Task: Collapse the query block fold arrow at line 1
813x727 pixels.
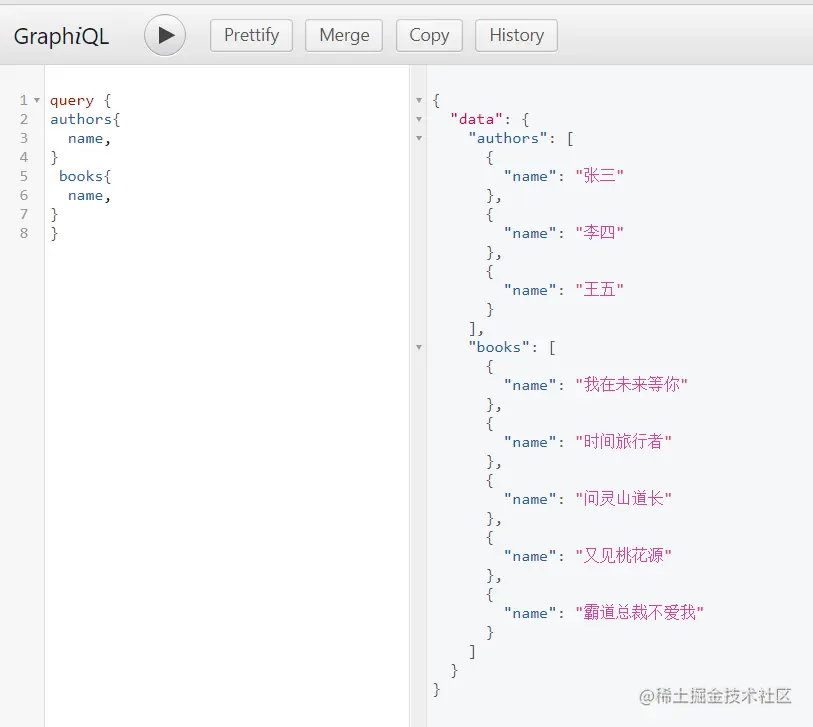Action: tap(37, 100)
